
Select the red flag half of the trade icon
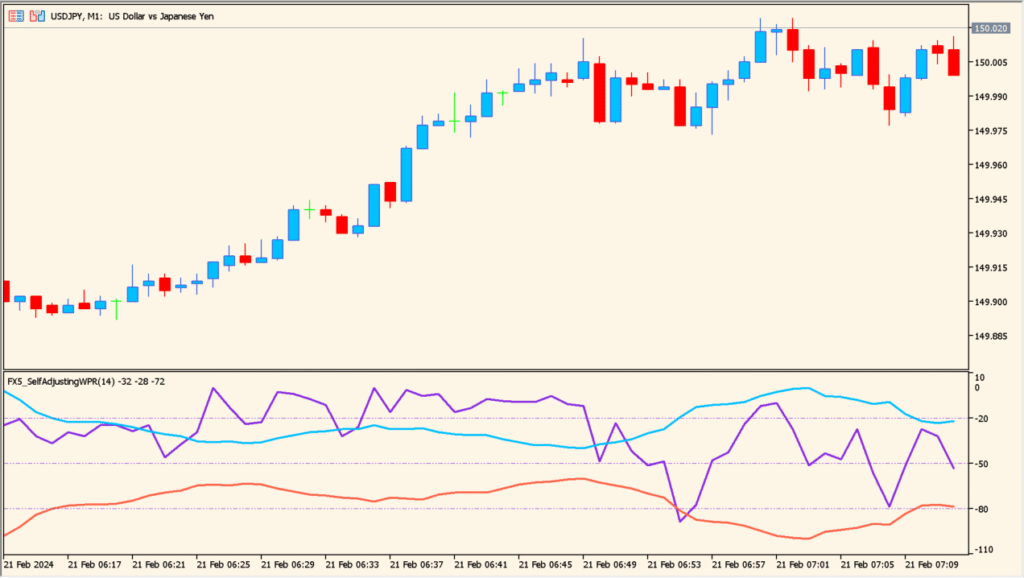pyautogui.click(x=33, y=16)
